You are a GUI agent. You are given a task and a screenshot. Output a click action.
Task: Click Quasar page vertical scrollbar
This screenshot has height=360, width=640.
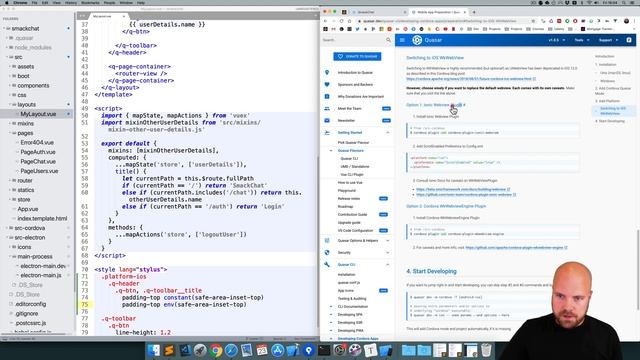638,269
